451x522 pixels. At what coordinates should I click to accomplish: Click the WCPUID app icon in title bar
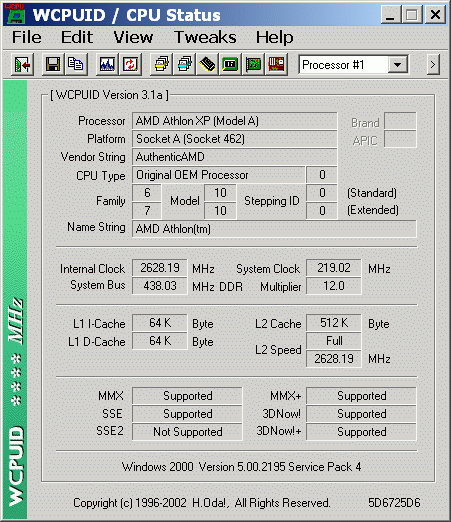pyautogui.click(x=15, y=14)
